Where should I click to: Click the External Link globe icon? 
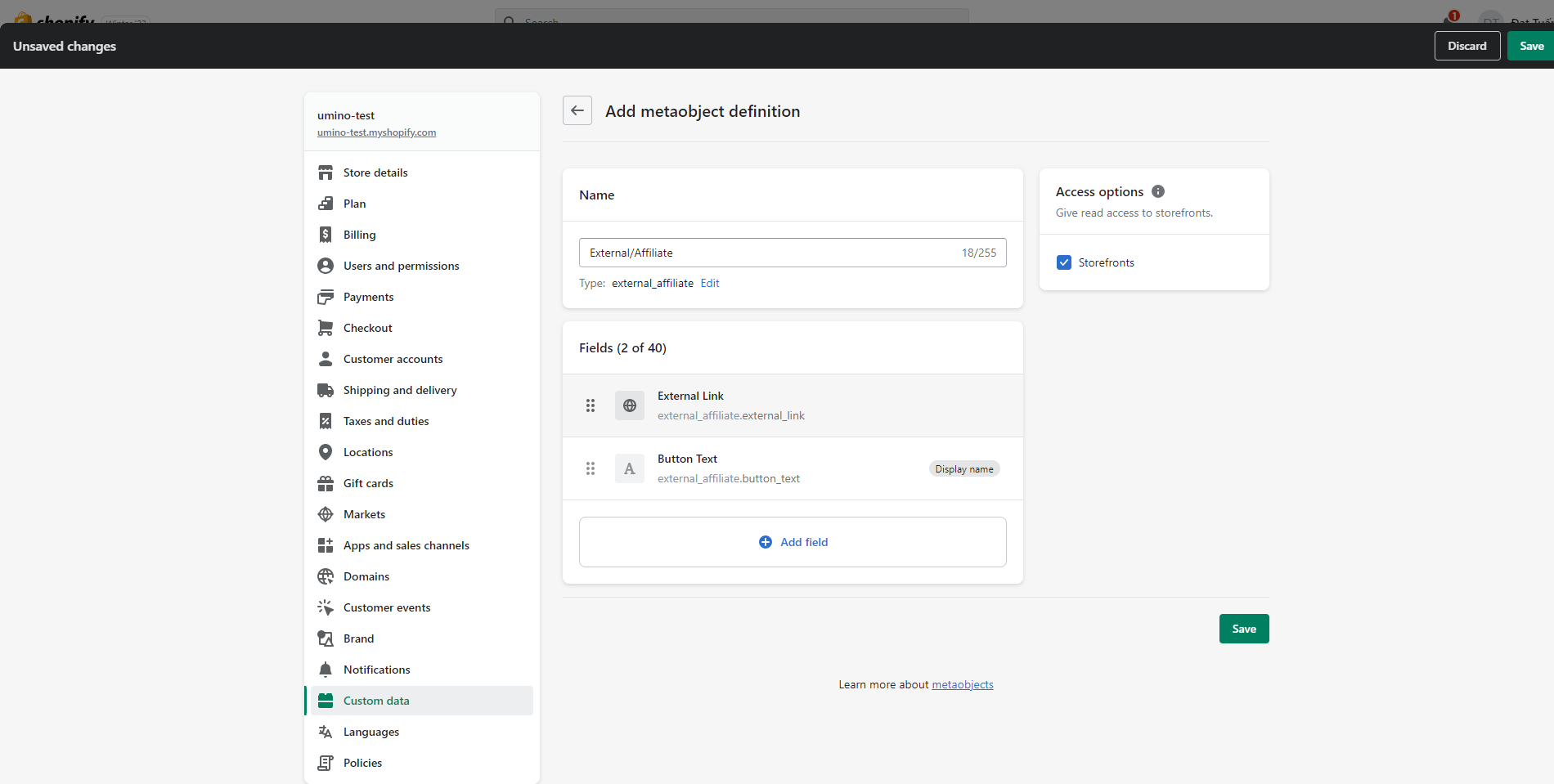630,405
